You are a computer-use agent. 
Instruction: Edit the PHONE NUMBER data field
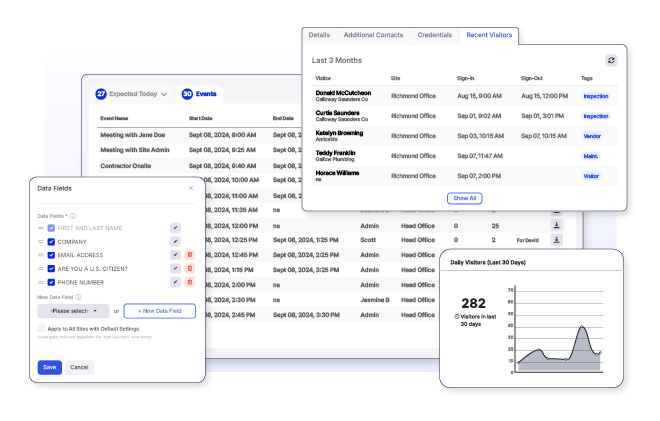(x=176, y=282)
